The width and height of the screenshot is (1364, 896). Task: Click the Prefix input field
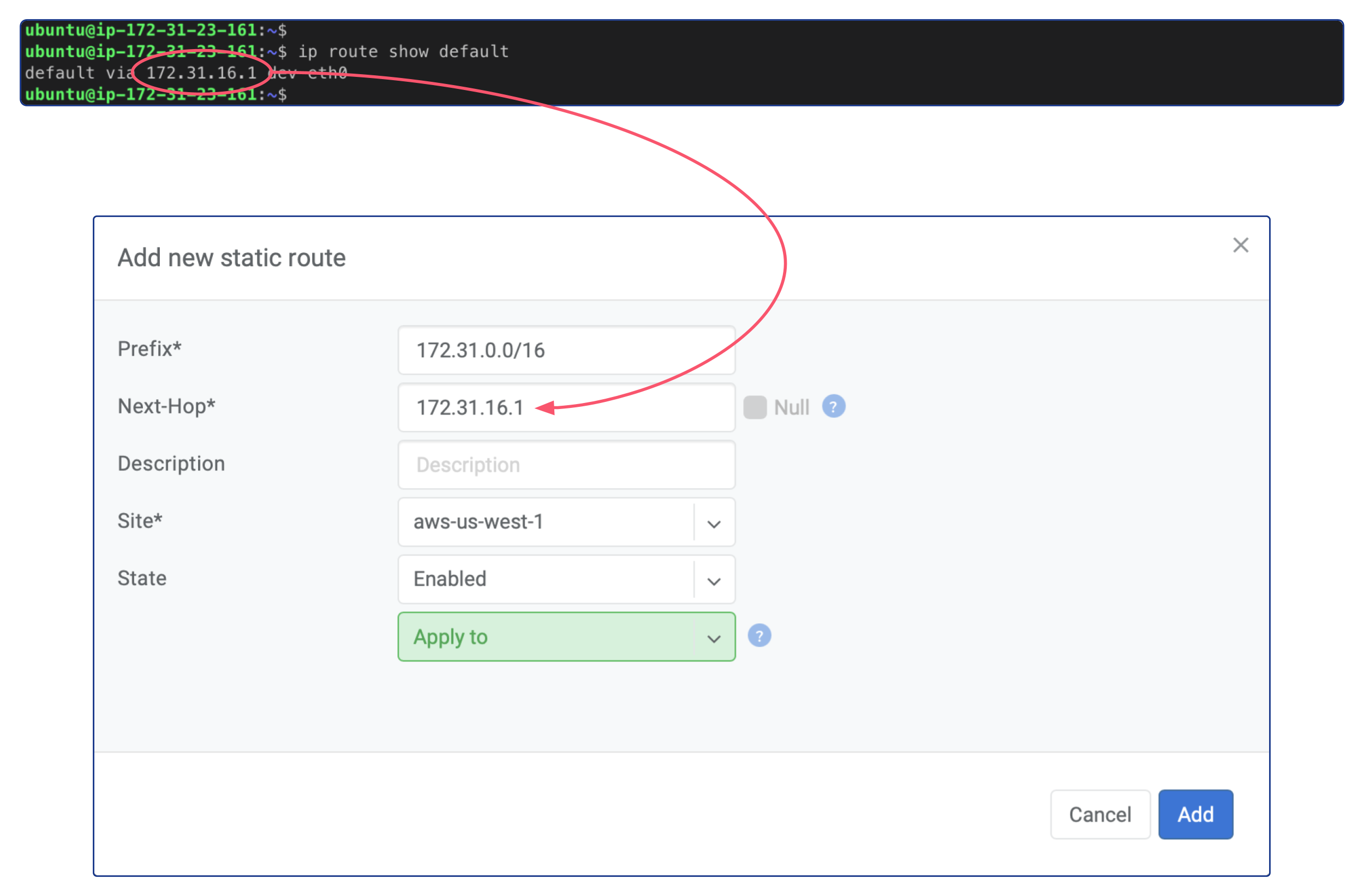pyautogui.click(x=566, y=350)
